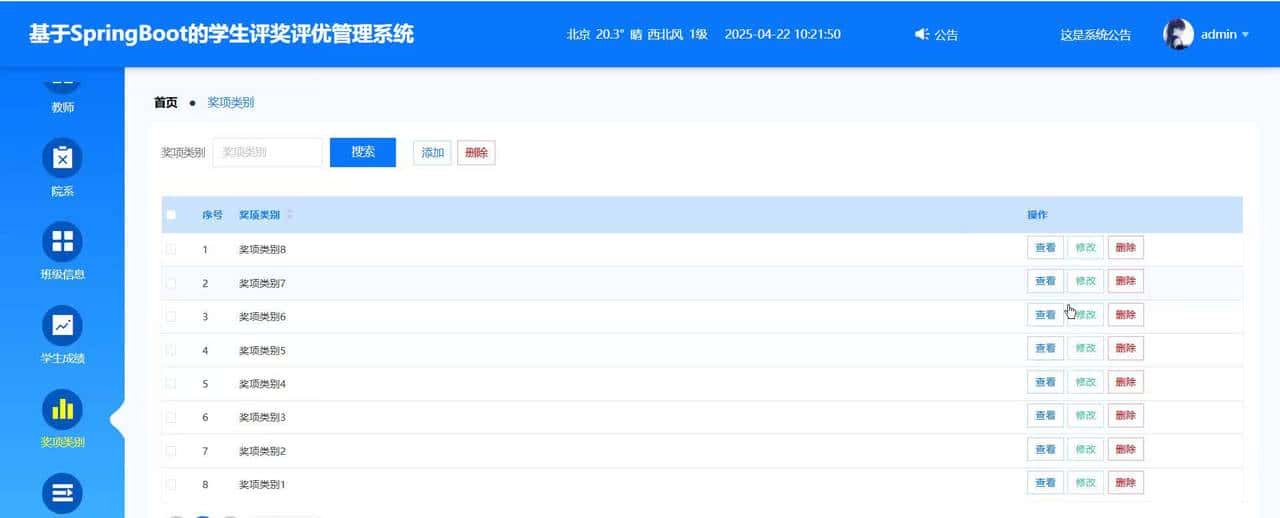Open the admin dropdown arrow
This screenshot has height=518, width=1280.
point(1245,35)
